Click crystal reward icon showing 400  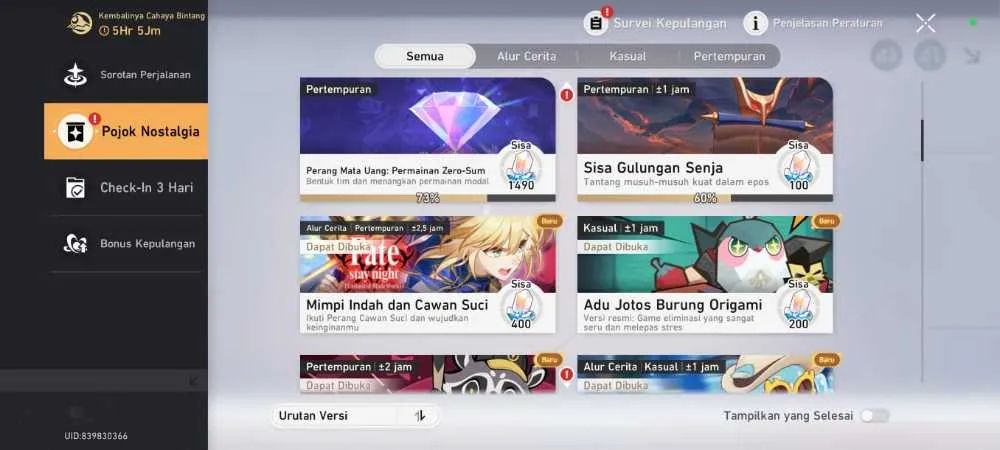pos(521,305)
